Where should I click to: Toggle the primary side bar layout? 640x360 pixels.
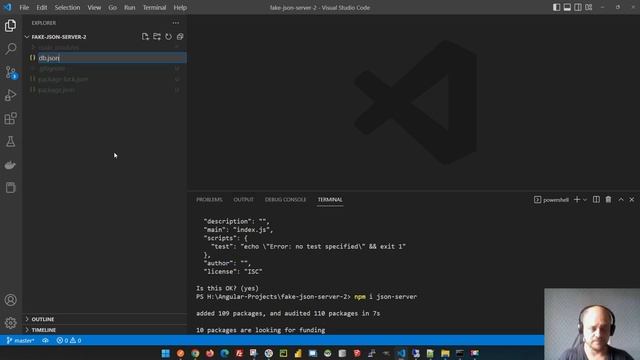[x=556, y=7]
